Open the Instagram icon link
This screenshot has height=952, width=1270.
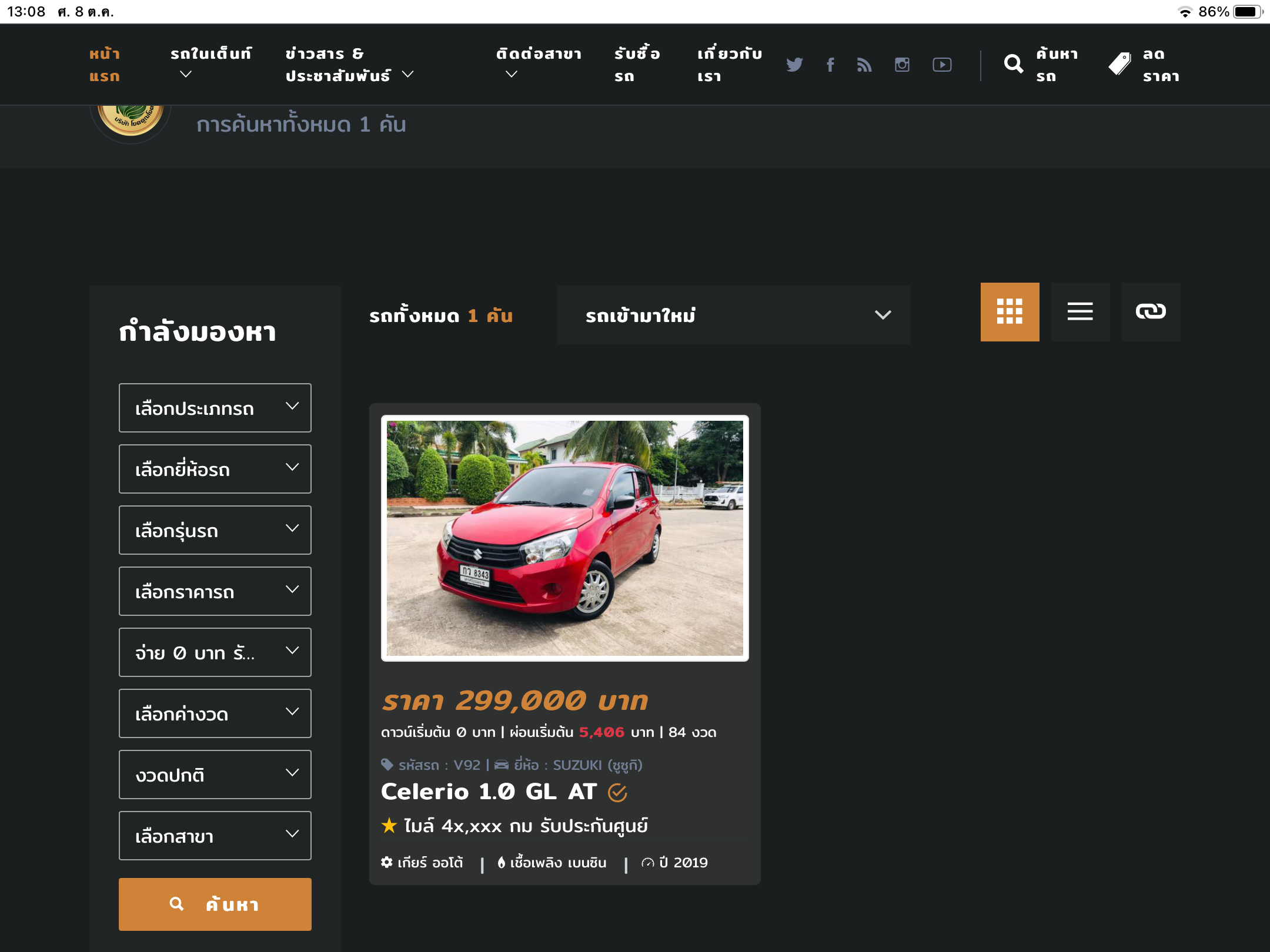902,65
